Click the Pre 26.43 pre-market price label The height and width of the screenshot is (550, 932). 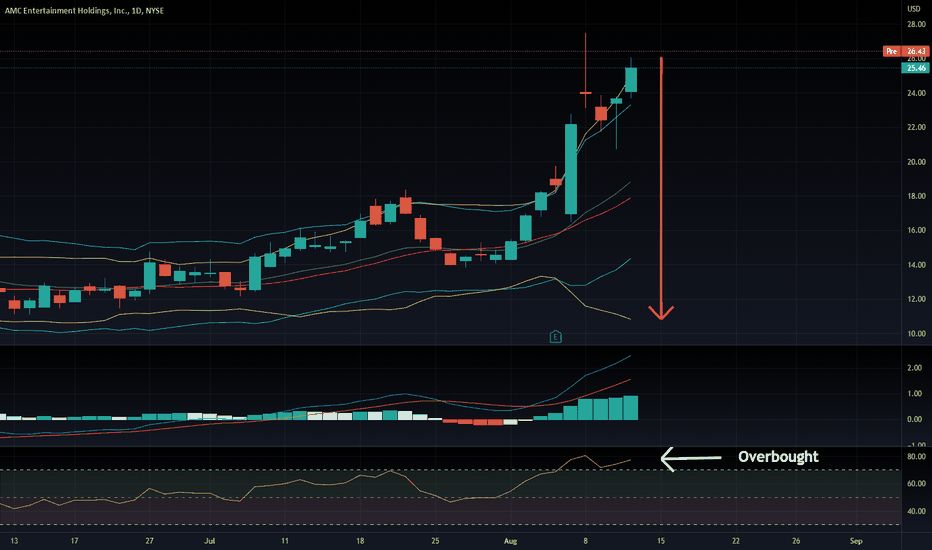coord(906,51)
